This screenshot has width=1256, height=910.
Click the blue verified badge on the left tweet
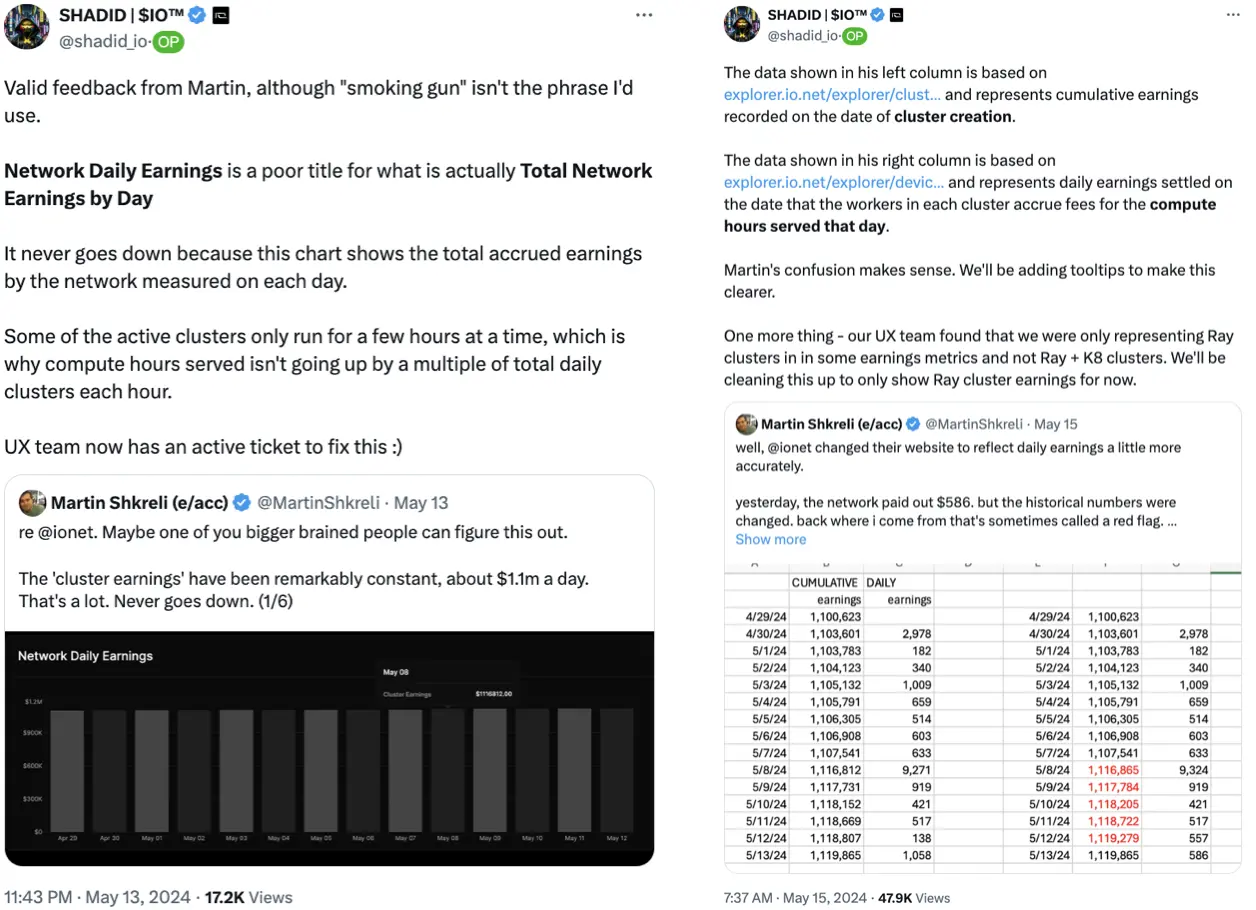198,15
